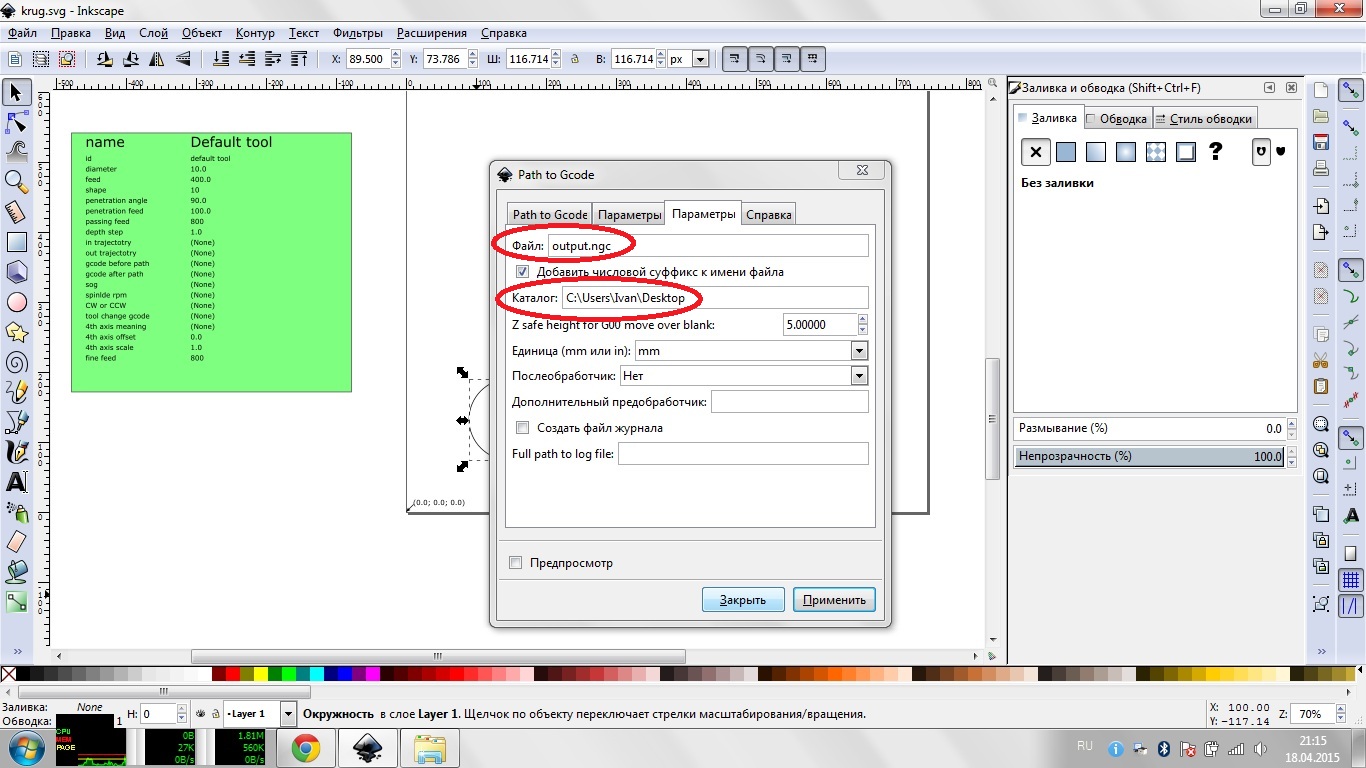
Task: Expand the 'Послеобработчик' dropdown
Action: coord(859,375)
